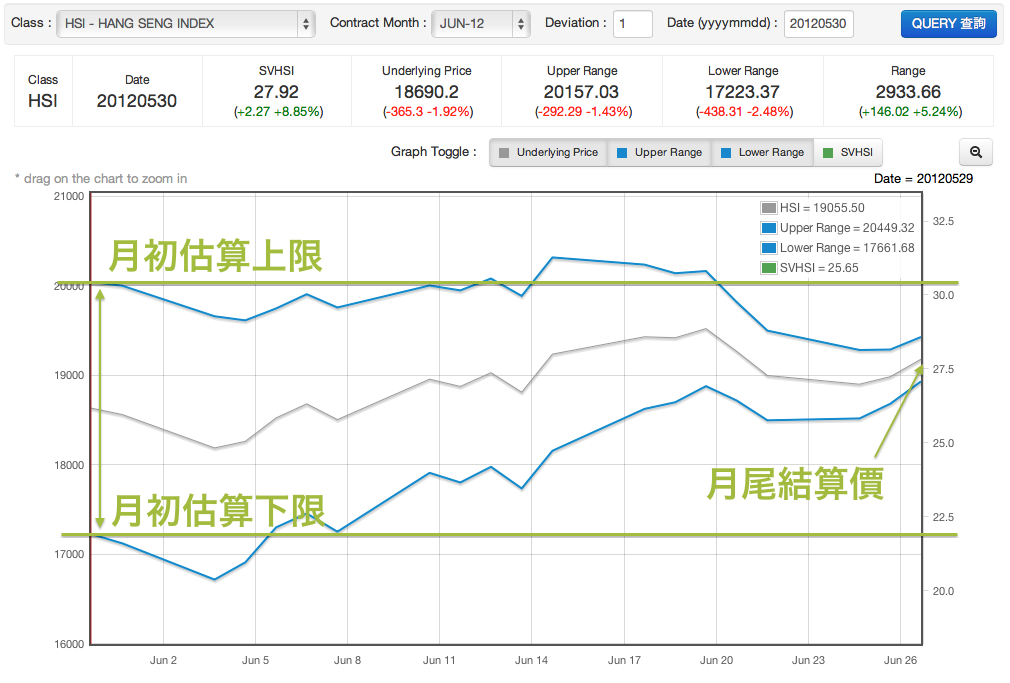Click the legend text SVHSI = 25.65

tap(819, 268)
